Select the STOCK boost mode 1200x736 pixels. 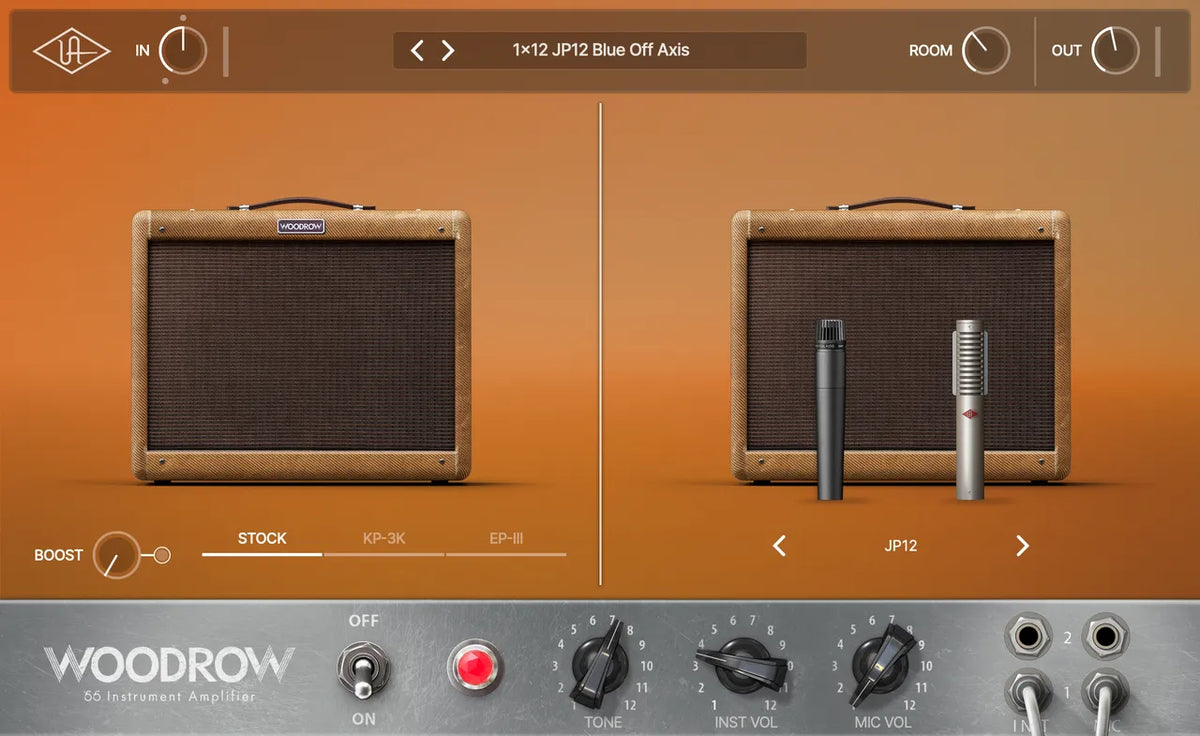(x=261, y=538)
